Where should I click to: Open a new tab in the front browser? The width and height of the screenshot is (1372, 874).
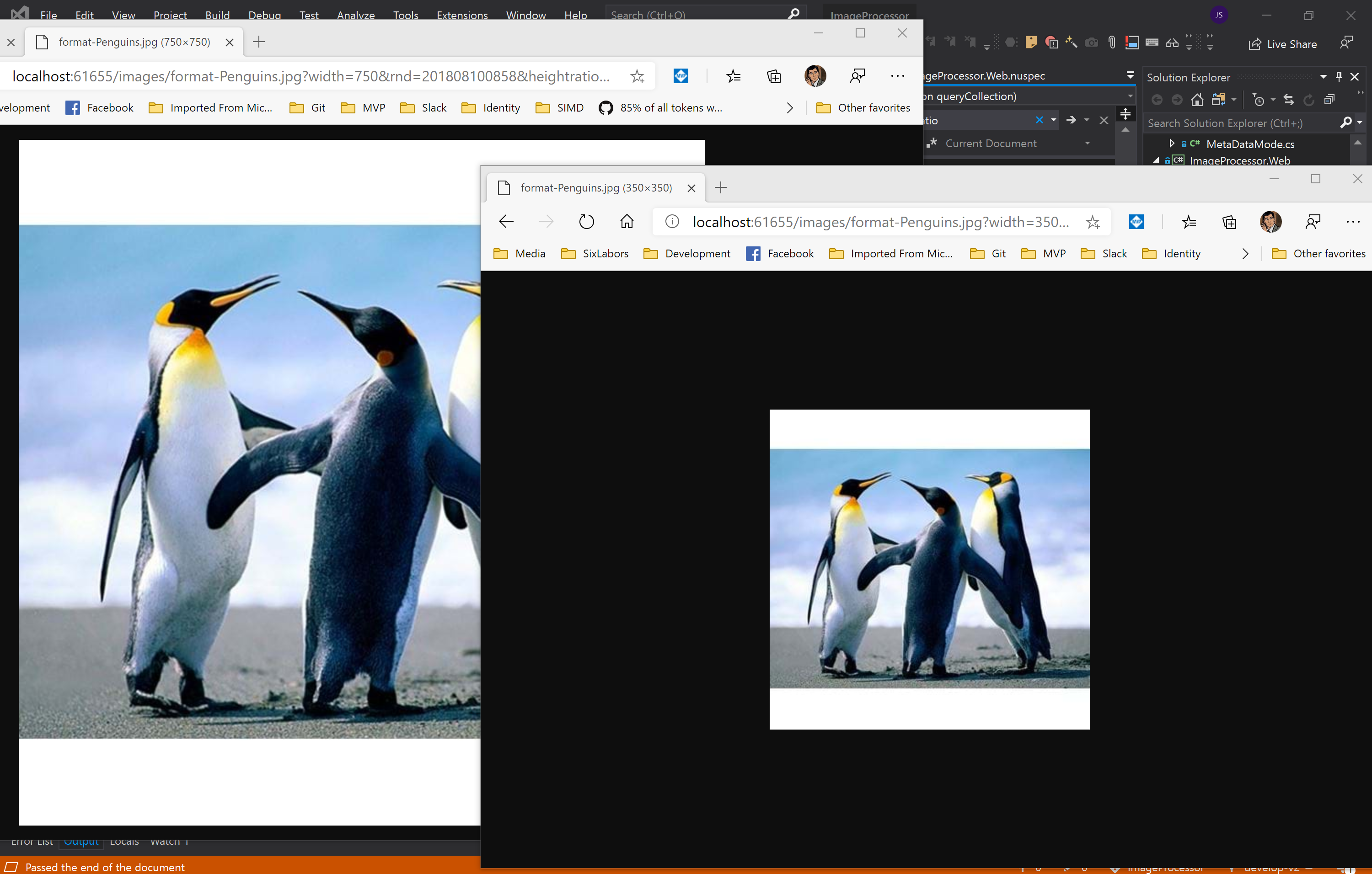pos(721,187)
